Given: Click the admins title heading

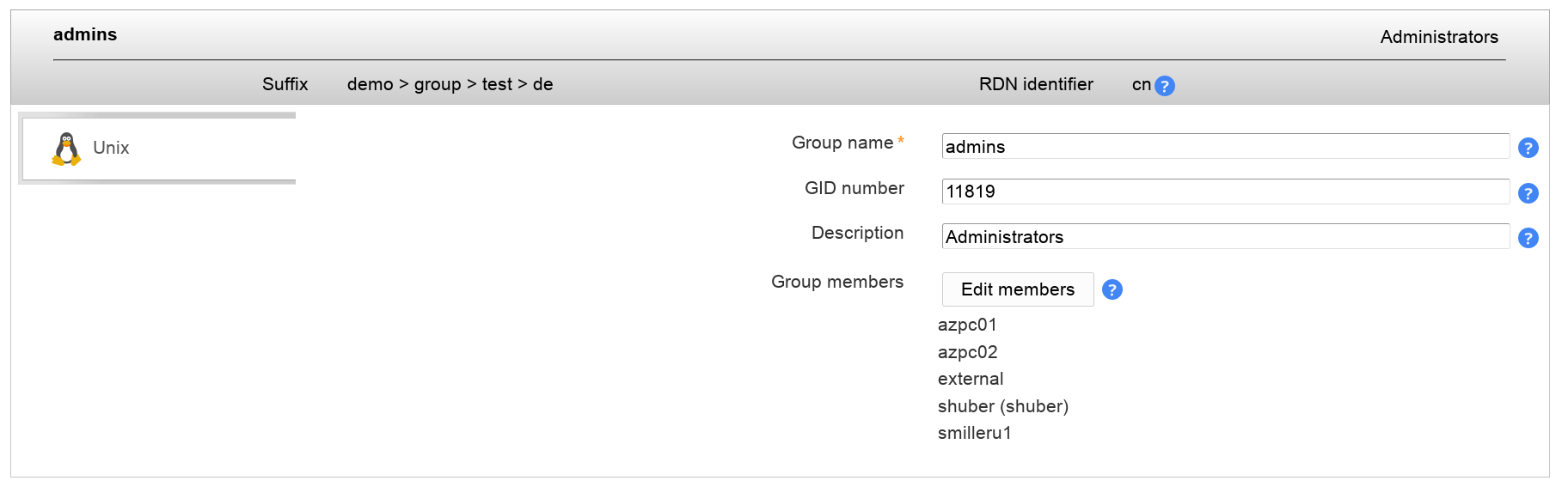Looking at the screenshot, I should coord(85,34).
